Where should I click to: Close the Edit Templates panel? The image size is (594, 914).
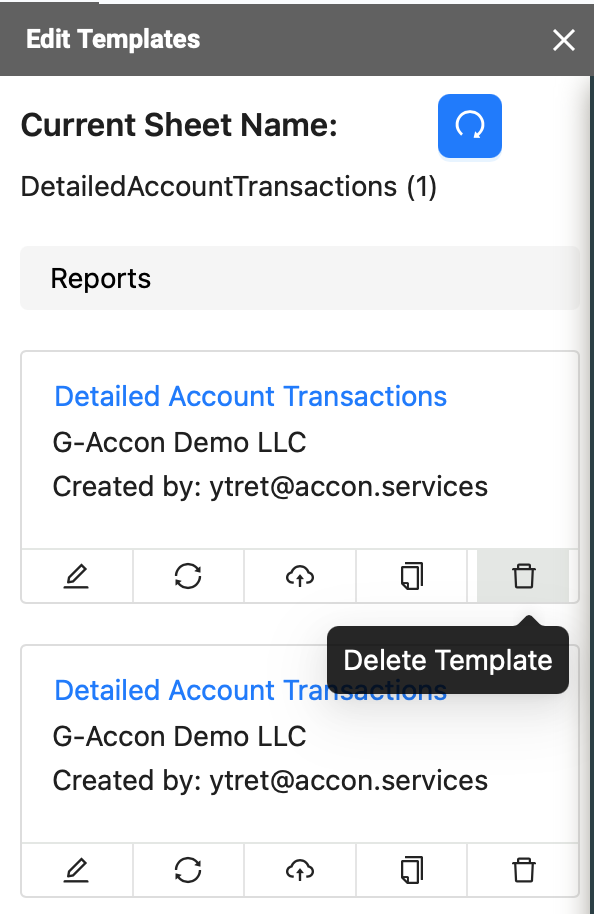point(564,40)
